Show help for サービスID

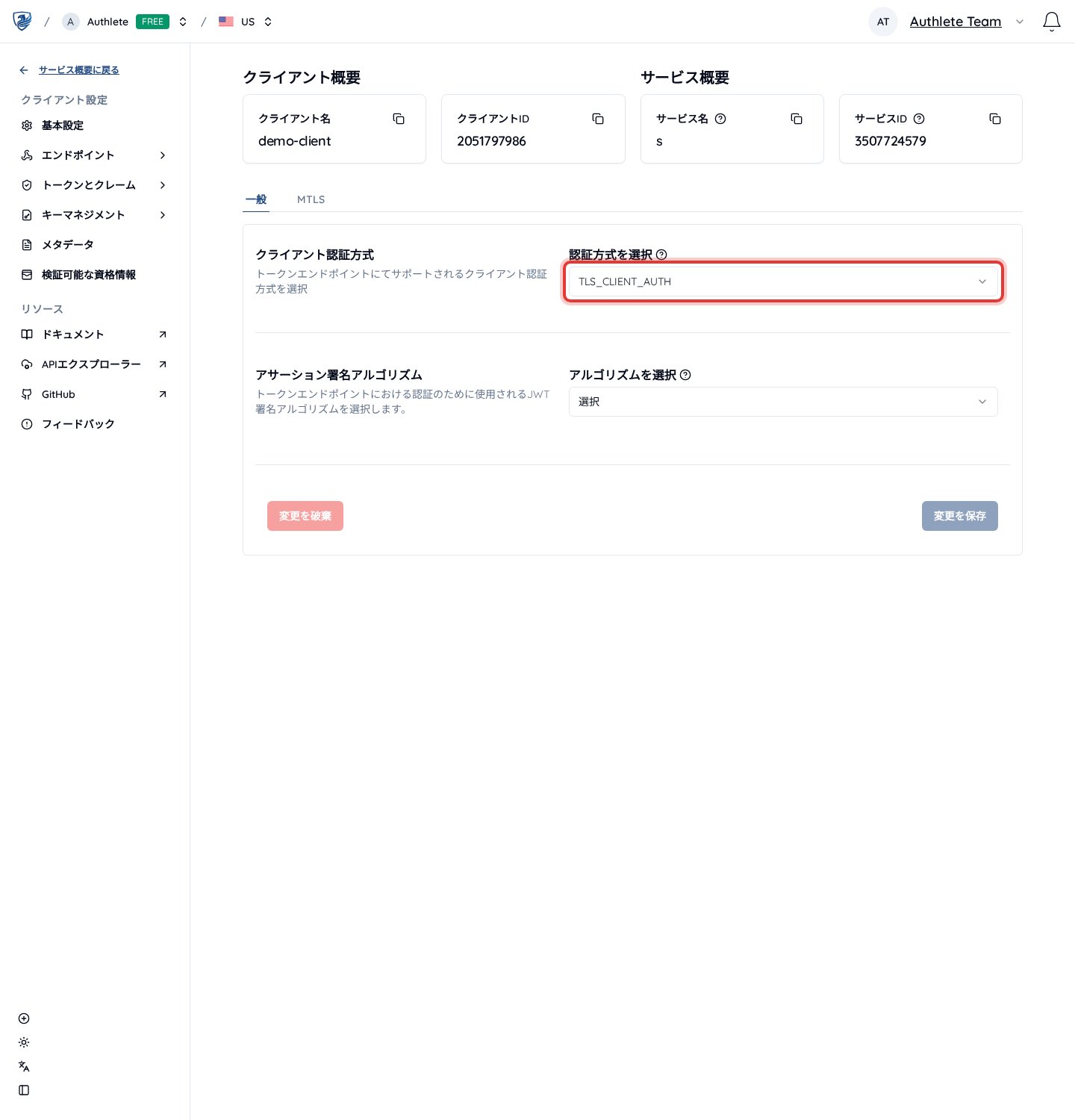pyautogui.click(x=919, y=119)
